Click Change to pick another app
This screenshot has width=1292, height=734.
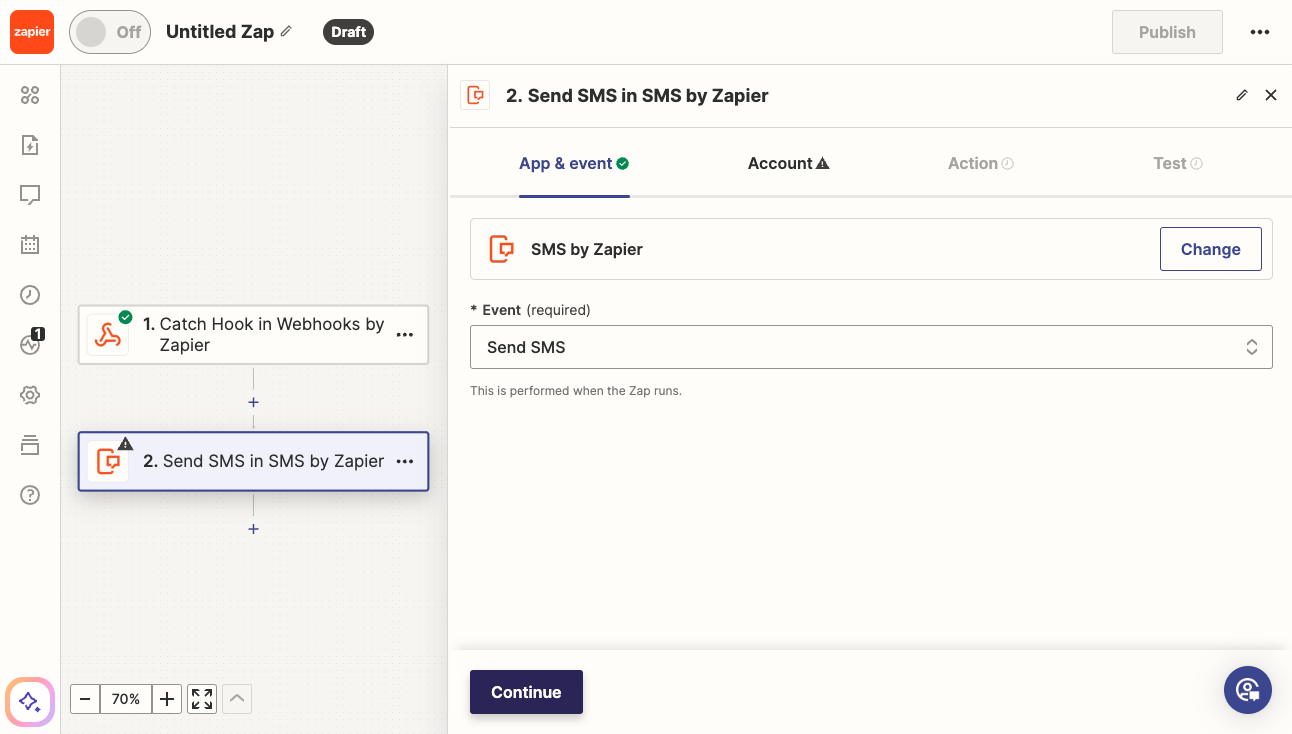pyautogui.click(x=1210, y=249)
